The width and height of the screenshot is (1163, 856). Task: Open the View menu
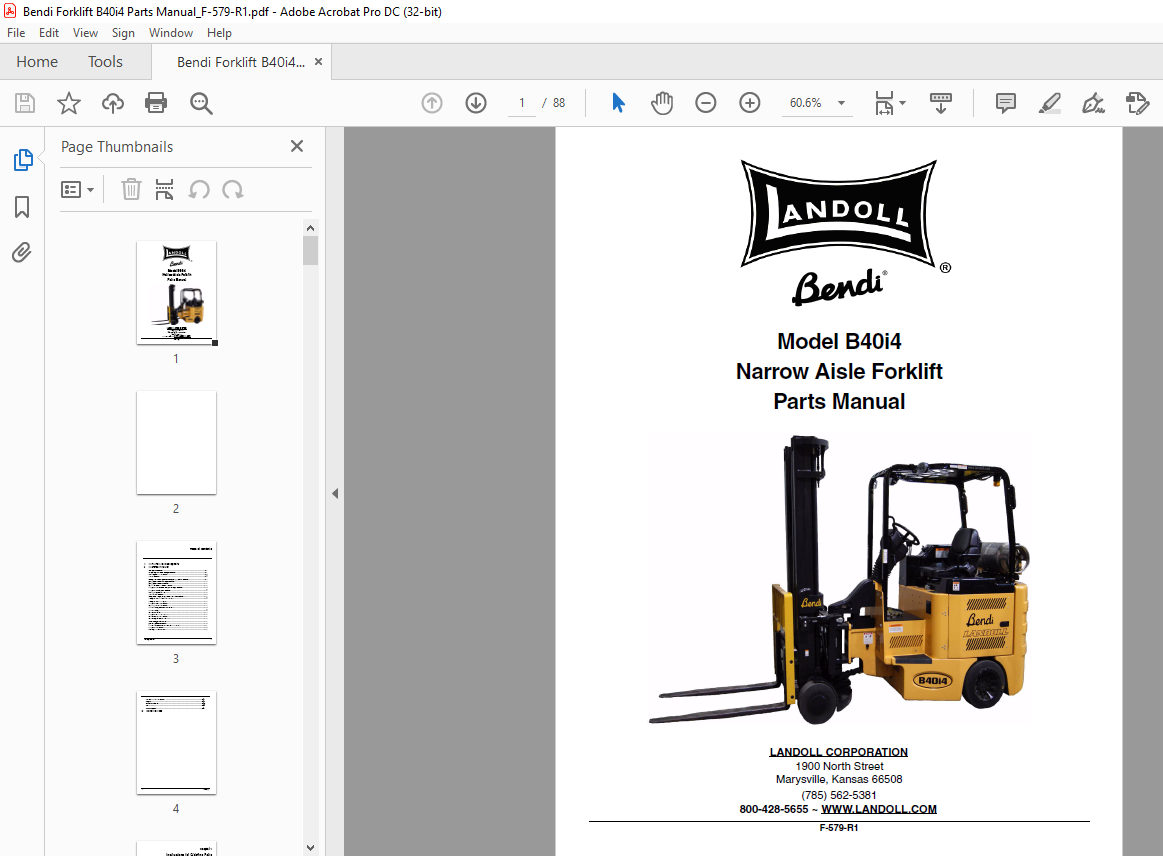tap(85, 33)
